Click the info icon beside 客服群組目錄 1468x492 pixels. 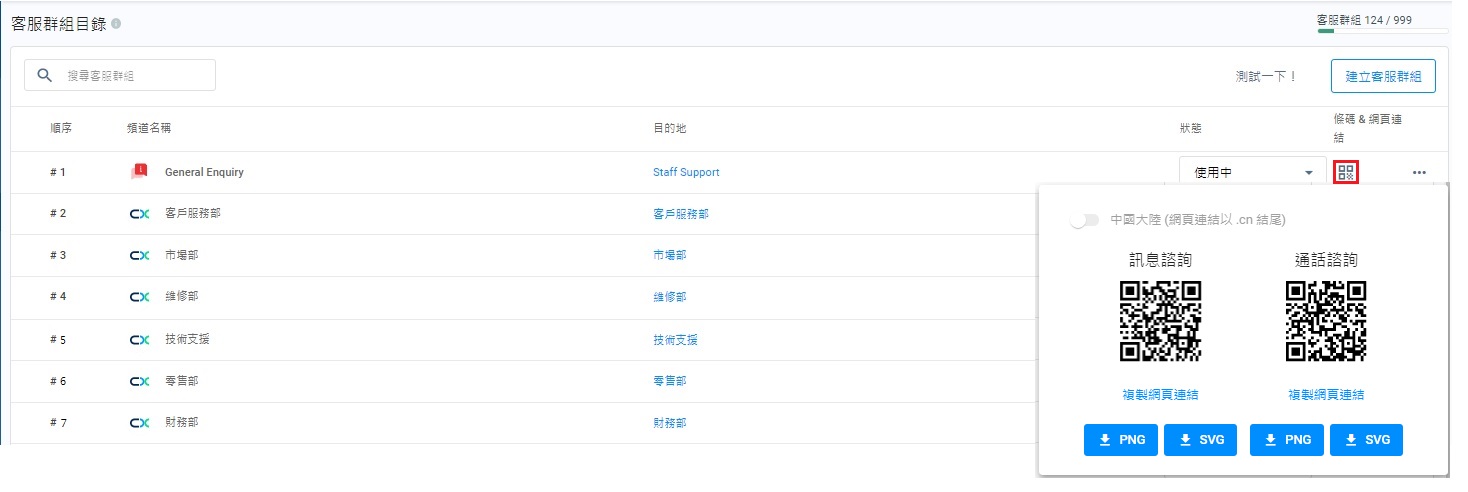(x=117, y=24)
